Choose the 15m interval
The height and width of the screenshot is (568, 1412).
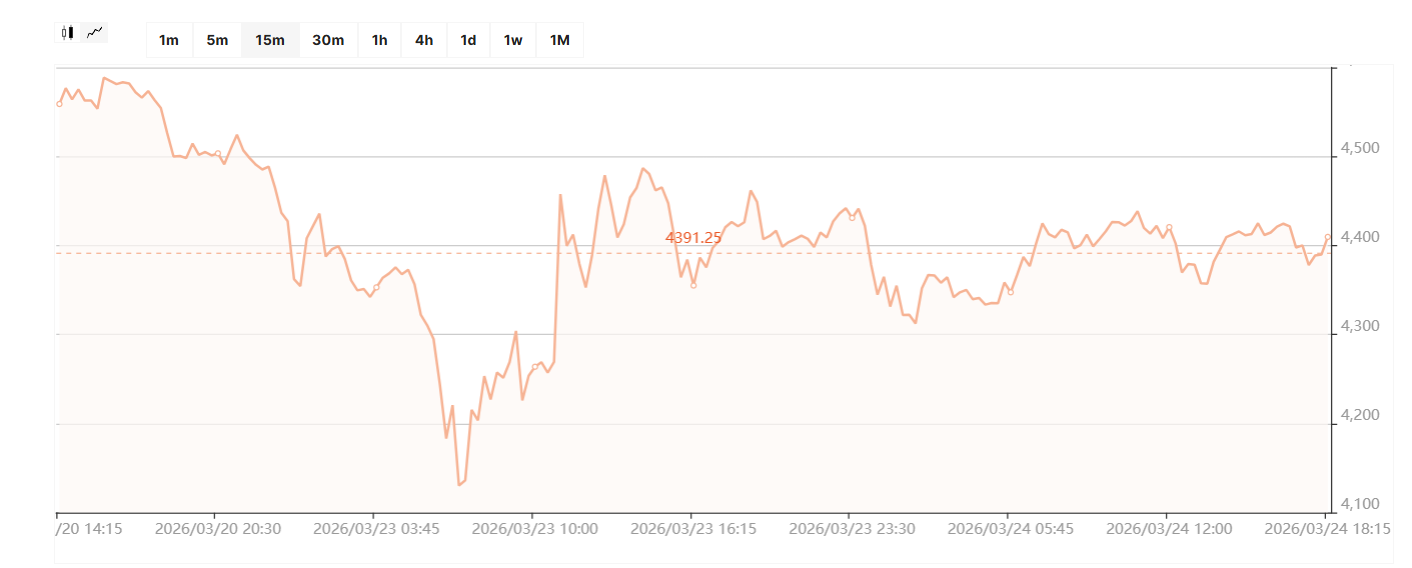coord(270,40)
